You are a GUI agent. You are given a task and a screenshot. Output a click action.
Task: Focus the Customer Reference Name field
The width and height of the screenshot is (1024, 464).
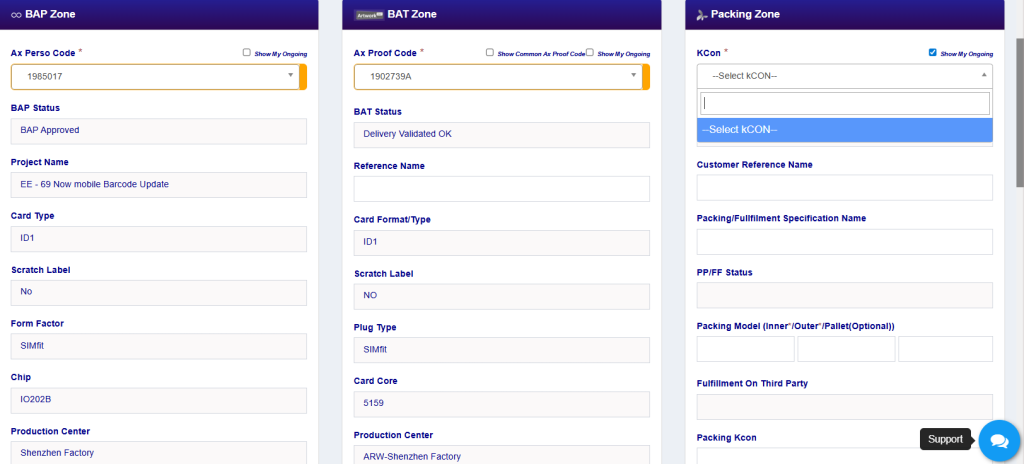point(844,188)
